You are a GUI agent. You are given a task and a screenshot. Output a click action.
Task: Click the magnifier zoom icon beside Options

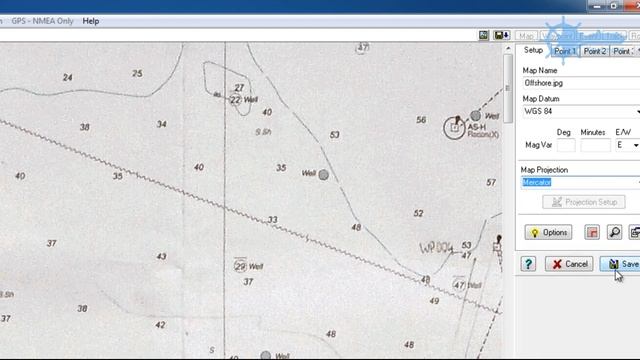[614, 232]
